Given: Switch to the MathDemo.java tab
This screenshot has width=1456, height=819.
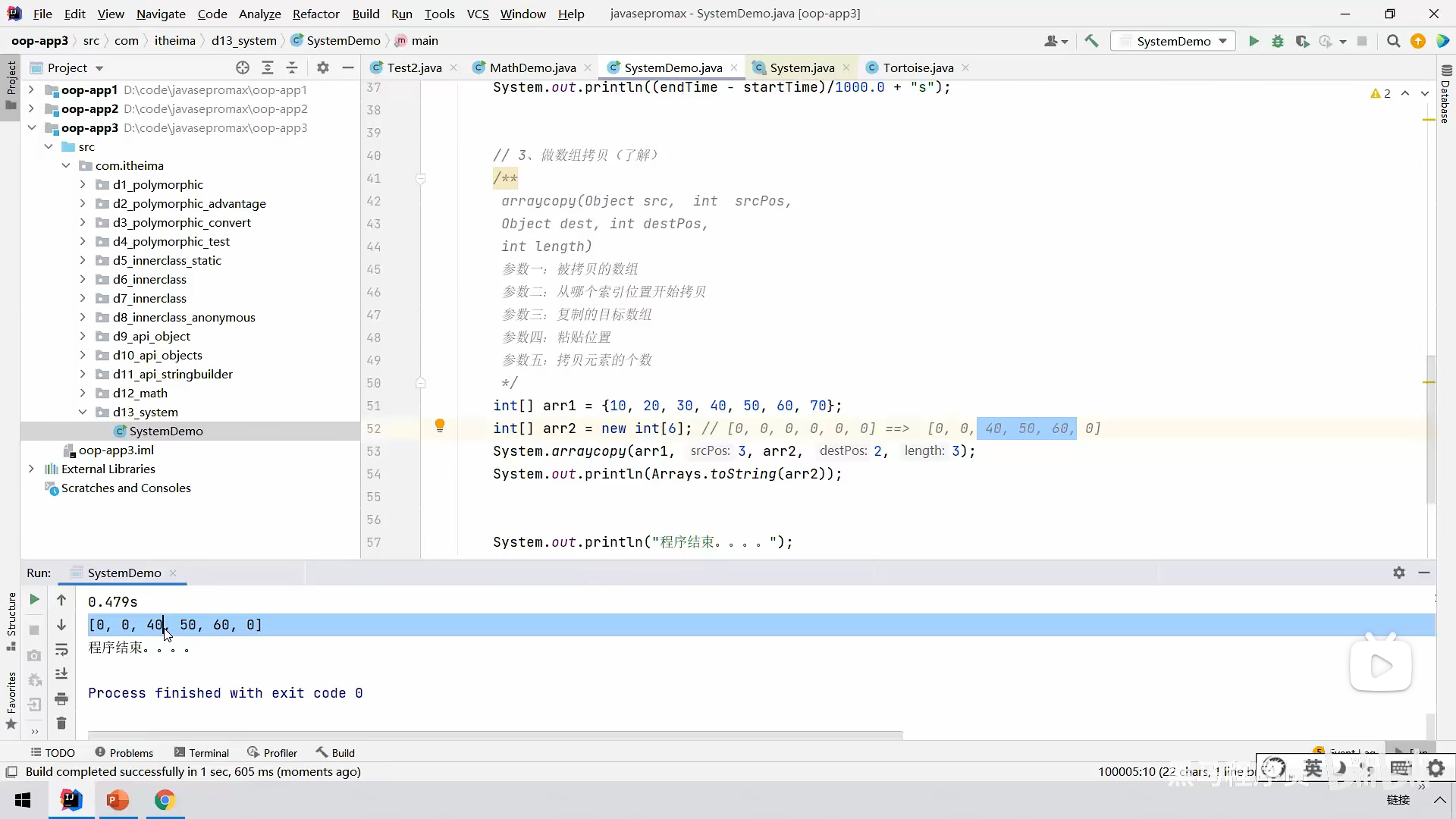Looking at the screenshot, I should [x=532, y=67].
